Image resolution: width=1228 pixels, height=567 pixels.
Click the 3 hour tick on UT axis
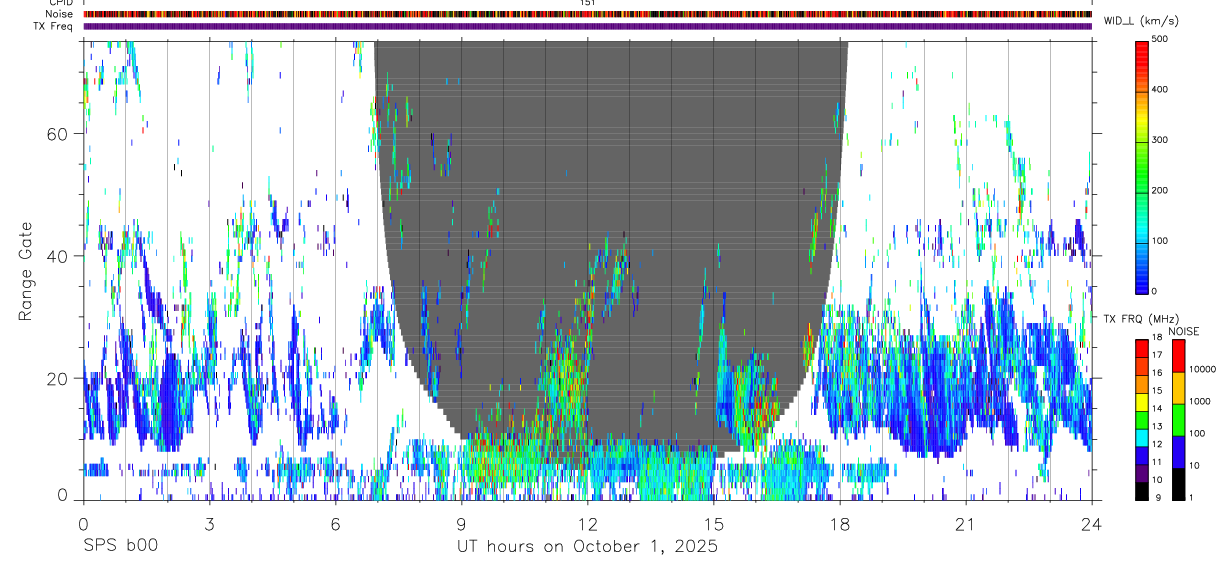click(x=209, y=524)
